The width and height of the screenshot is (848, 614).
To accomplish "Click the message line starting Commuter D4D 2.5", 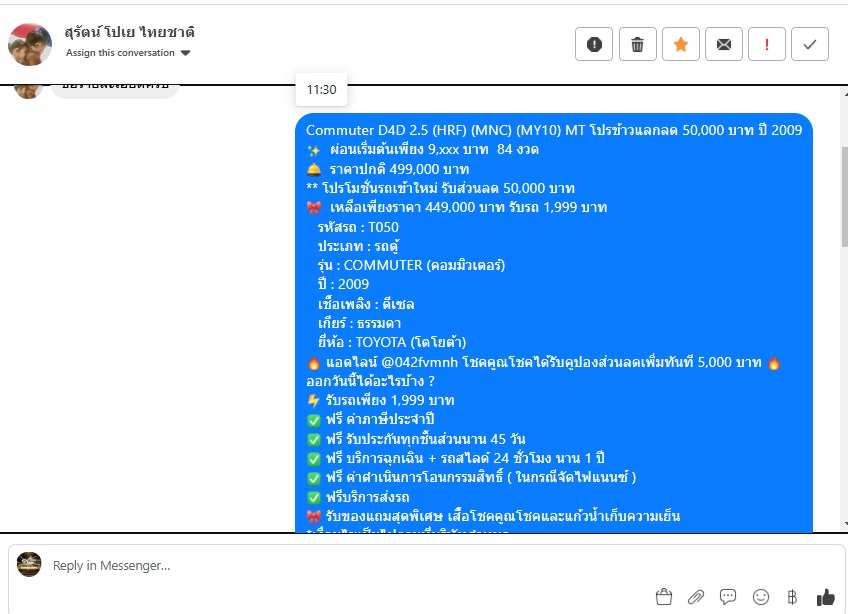I will [x=554, y=130].
